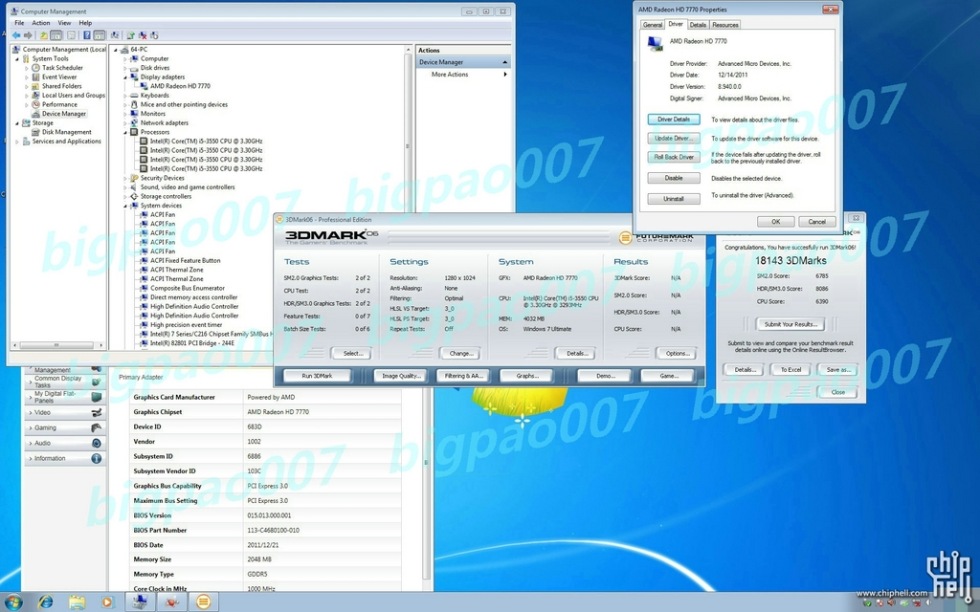980x612 pixels.
Task: Click the Futuremark logo in 3DMark06
Action: click(x=657, y=236)
